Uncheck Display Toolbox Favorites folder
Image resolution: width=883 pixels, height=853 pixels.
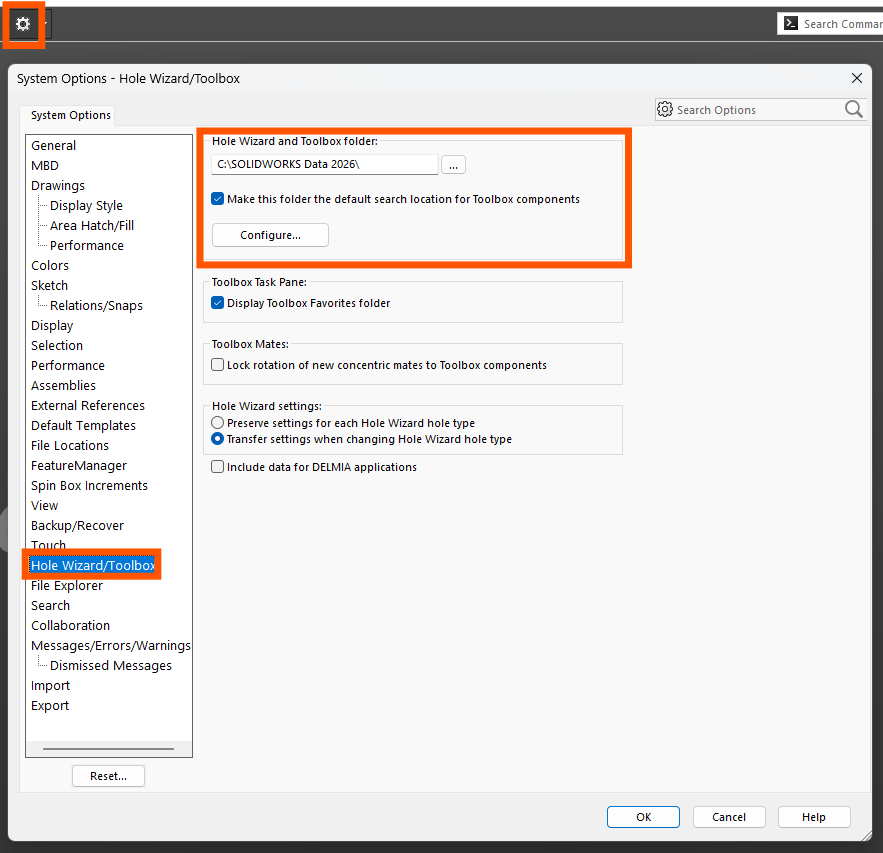point(217,302)
